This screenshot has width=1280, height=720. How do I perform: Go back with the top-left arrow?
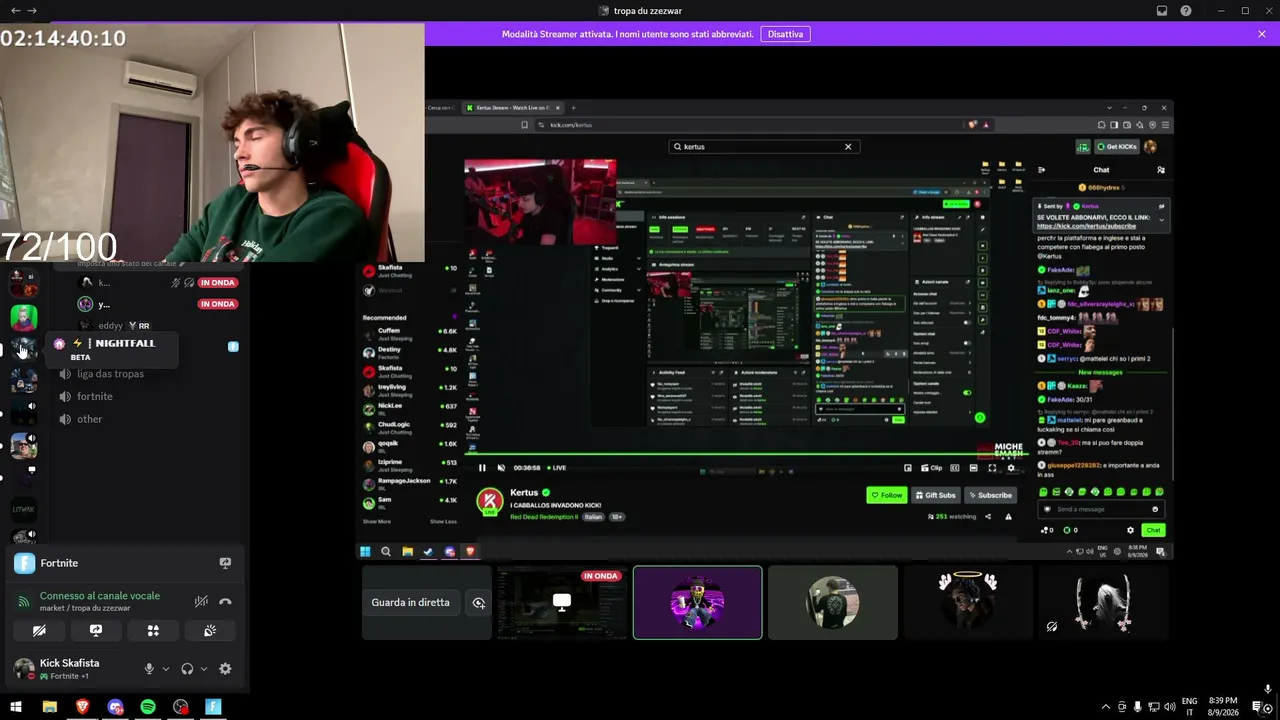click(x=15, y=11)
